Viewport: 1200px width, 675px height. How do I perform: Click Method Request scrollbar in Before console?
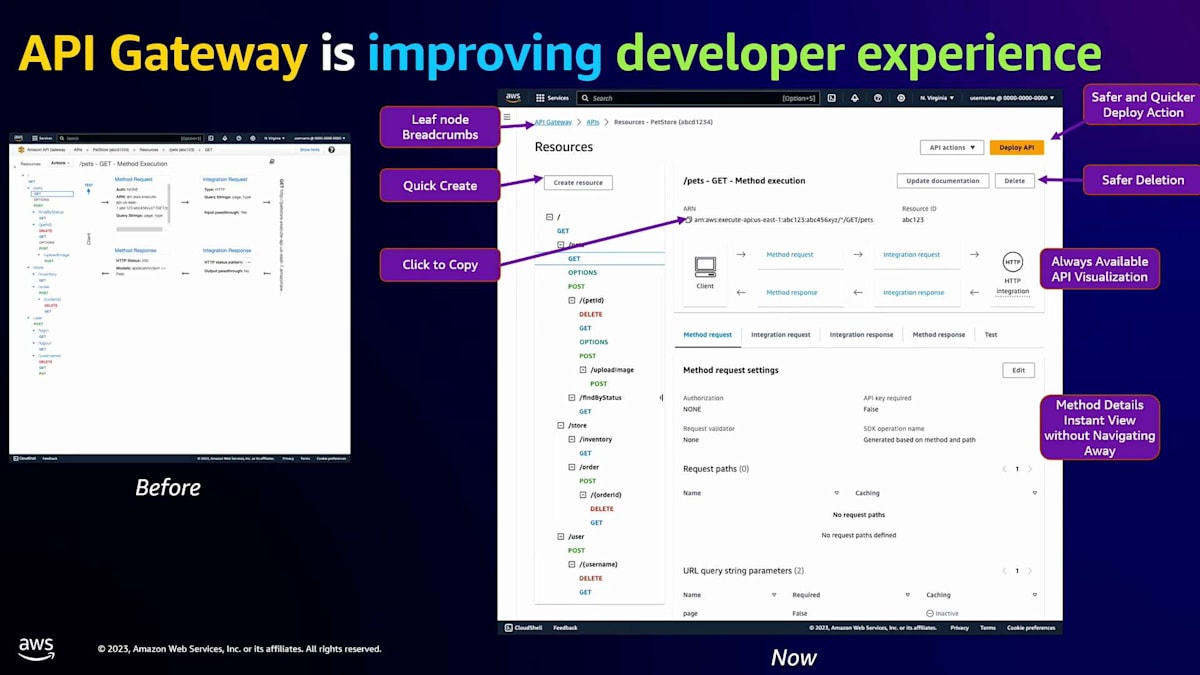[x=139, y=229]
